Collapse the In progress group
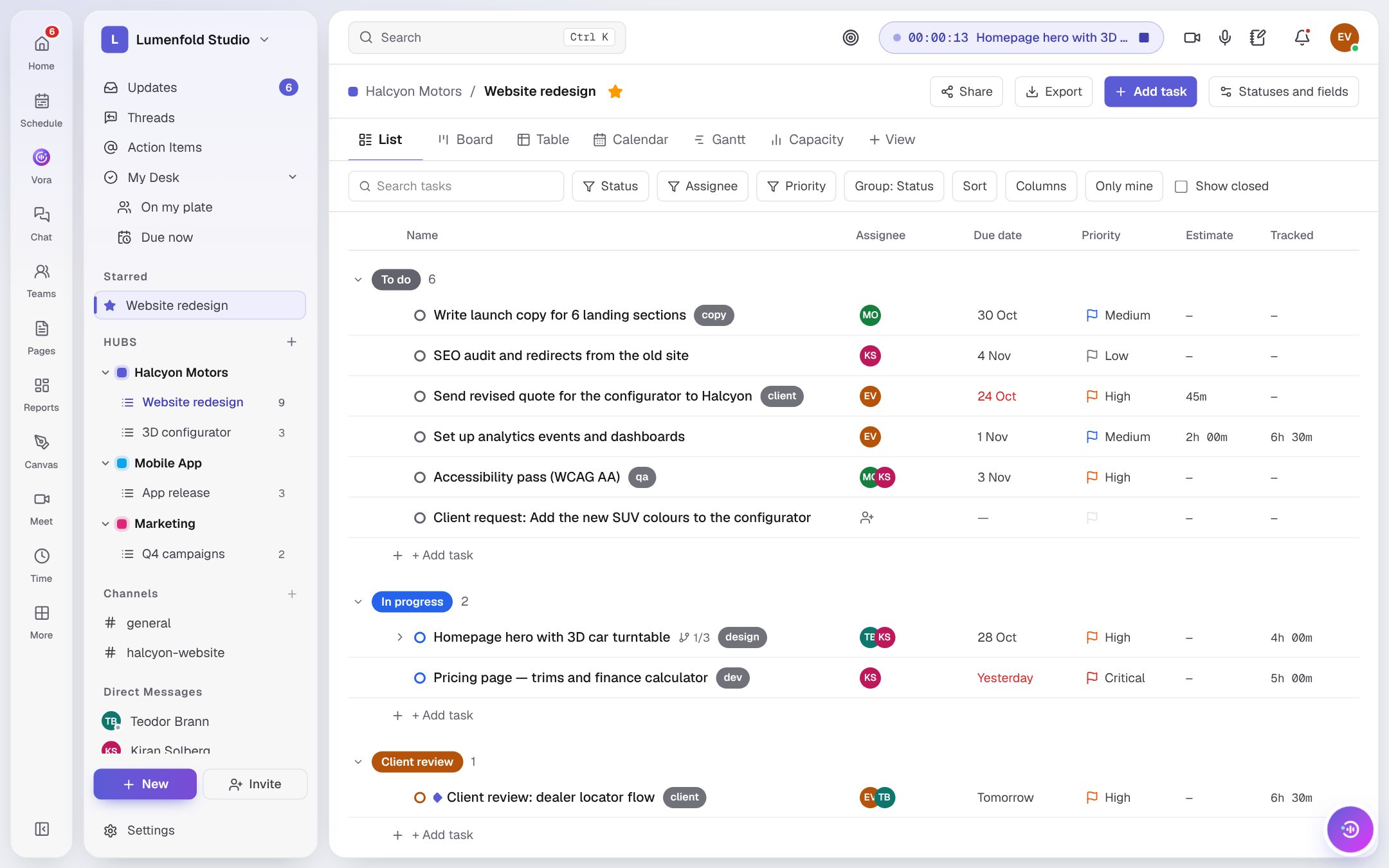This screenshot has width=1389, height=868. point(358,602)
